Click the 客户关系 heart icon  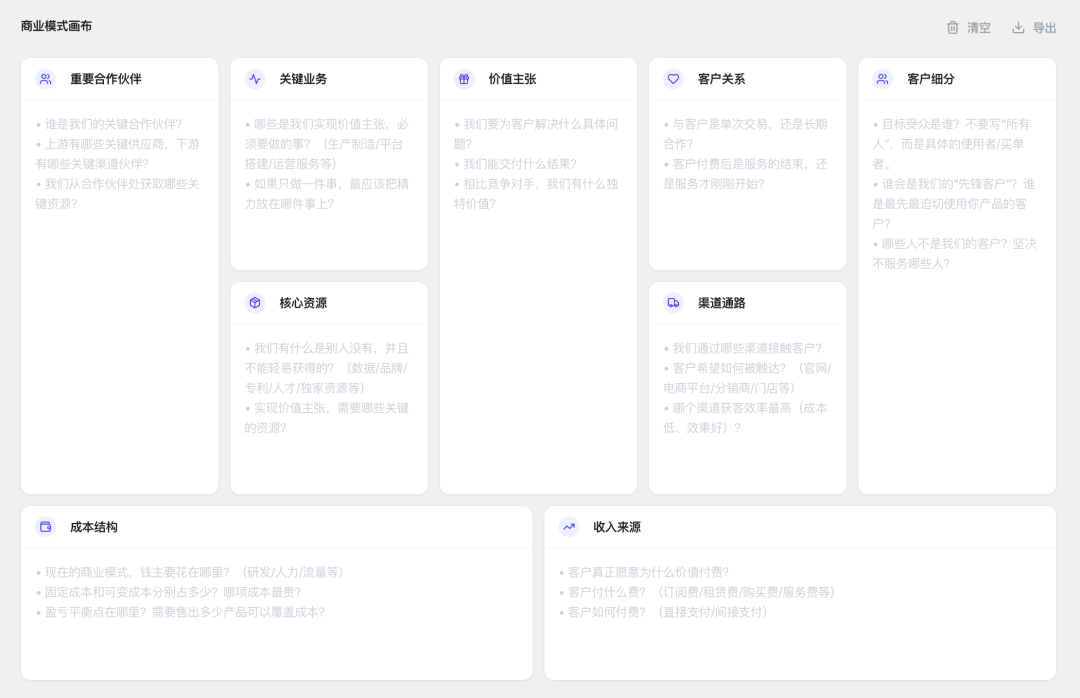[x=673, y=79]
